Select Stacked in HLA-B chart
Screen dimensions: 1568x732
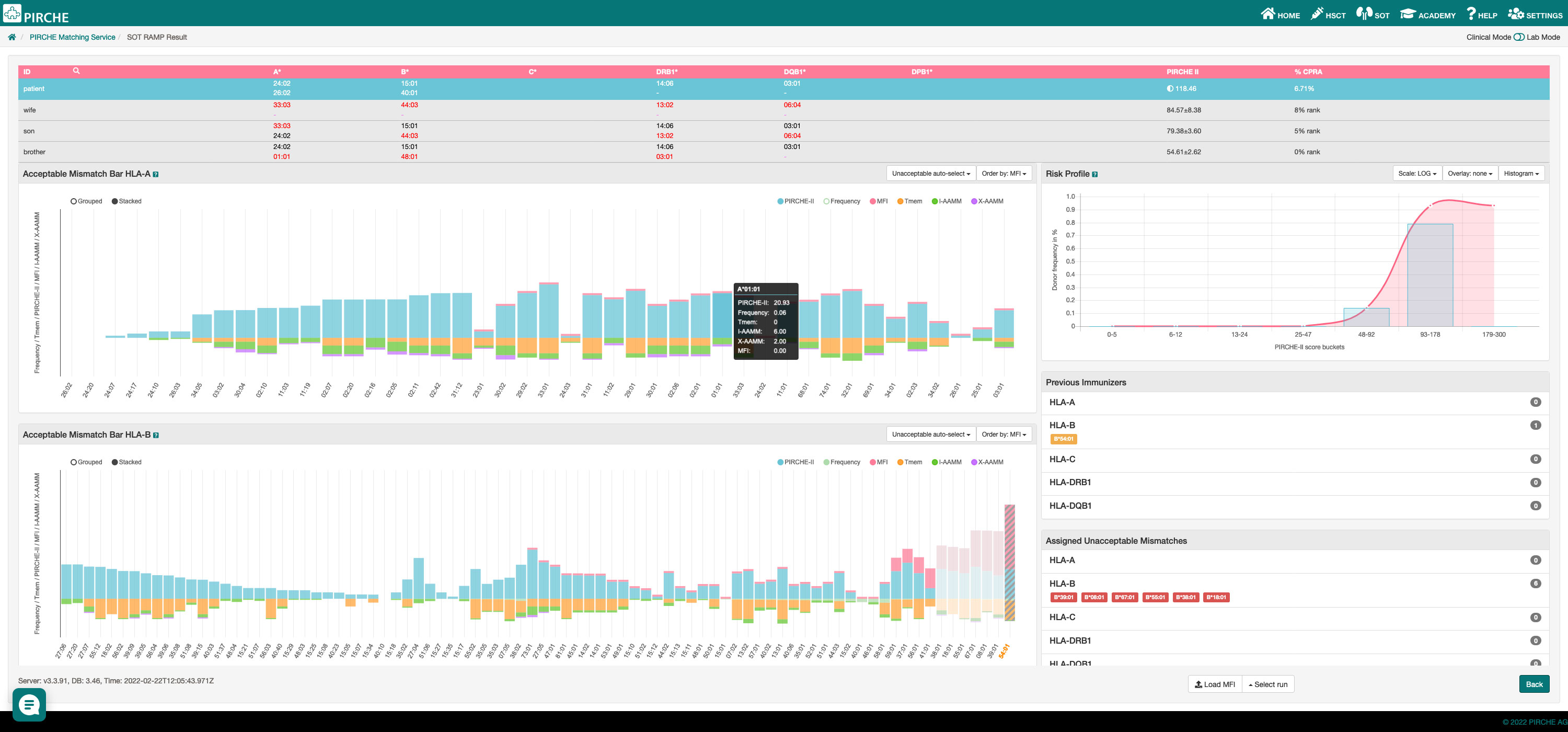coord(126,462)
